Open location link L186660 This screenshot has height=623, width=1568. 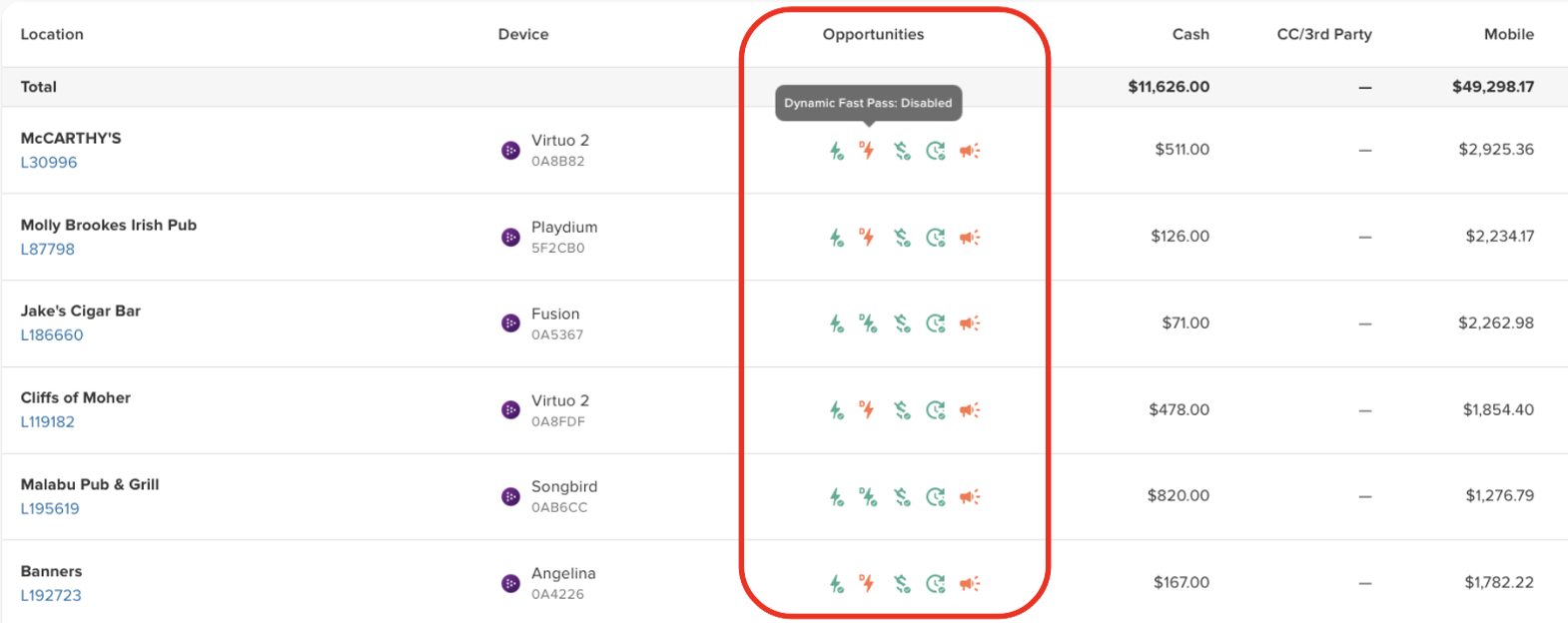[x=52, y=335]
